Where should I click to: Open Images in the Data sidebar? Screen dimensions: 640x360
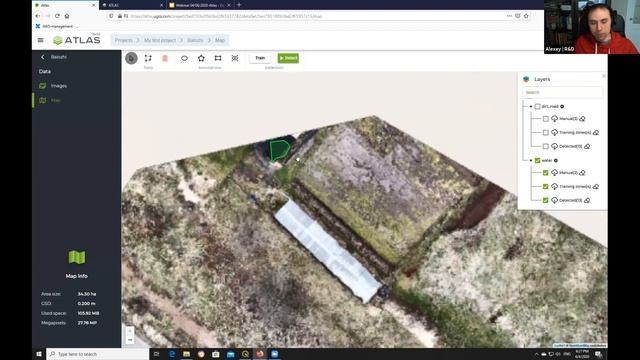pos(59,86)
